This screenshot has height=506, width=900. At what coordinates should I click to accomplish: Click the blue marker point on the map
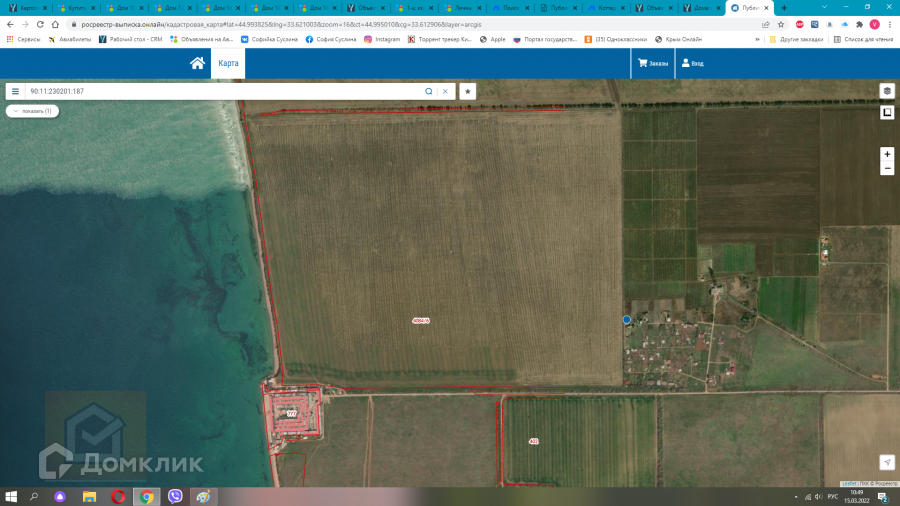coord(627,320)
